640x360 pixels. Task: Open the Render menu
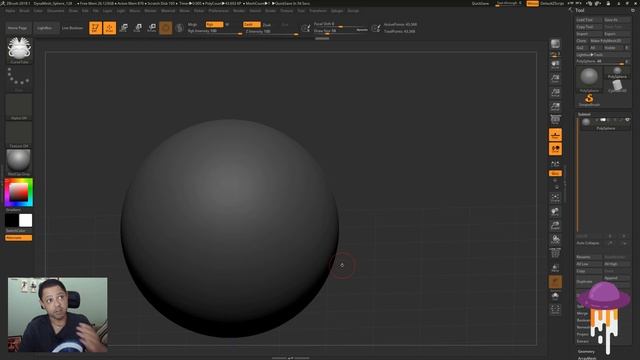pyautogui.click(x=239, y=11)
